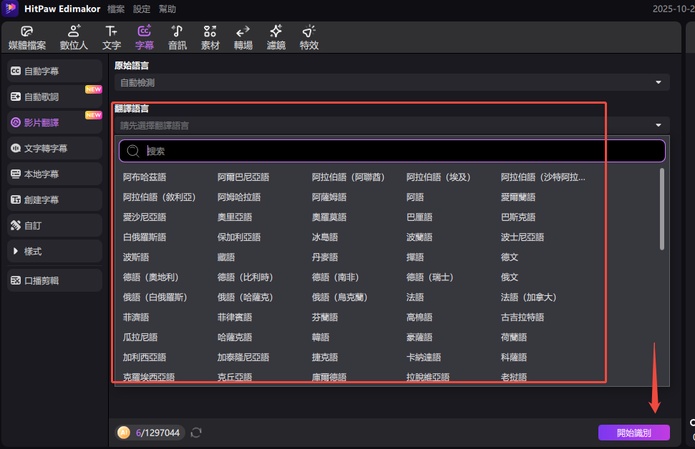
Task: Open the 文字 text tool
Action: (111, 37)
